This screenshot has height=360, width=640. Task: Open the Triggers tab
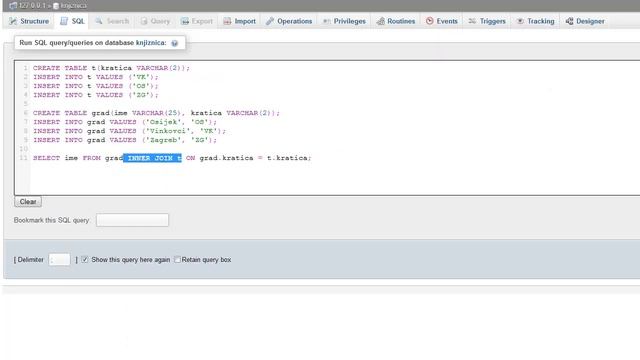pyautogui.click(x=487, y=21)
